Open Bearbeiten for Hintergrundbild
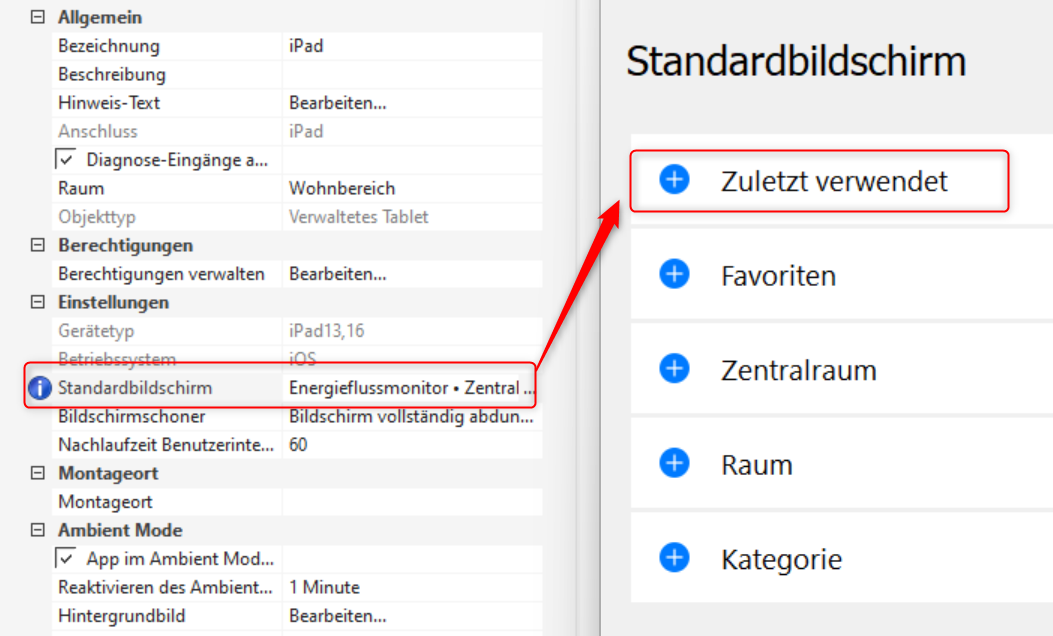Image resolution: width=1053 pixels, height=636 pixels. [337, 616]
